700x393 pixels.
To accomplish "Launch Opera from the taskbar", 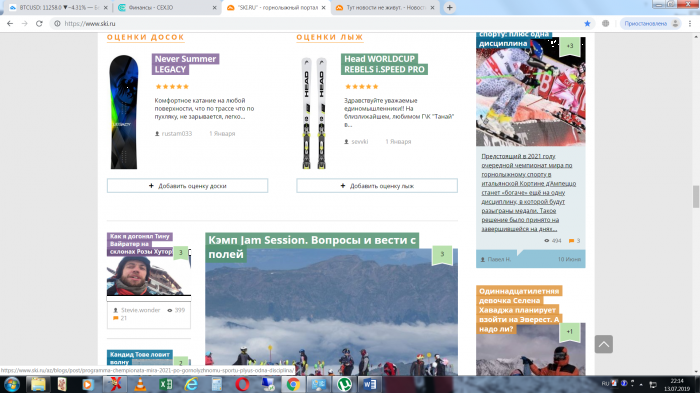I will pos(242,384).
